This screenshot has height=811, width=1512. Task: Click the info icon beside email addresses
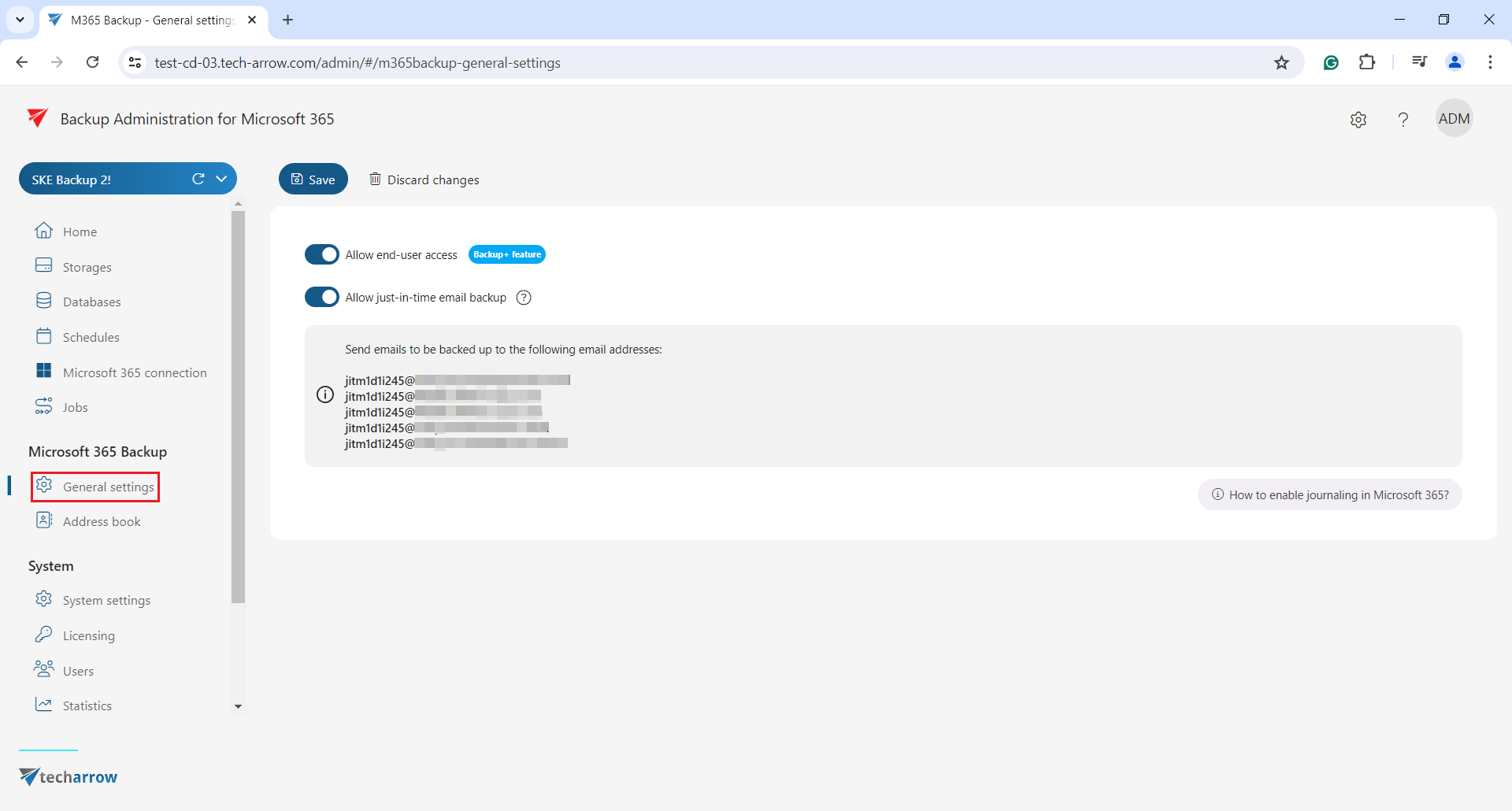[x=325, y=394]
